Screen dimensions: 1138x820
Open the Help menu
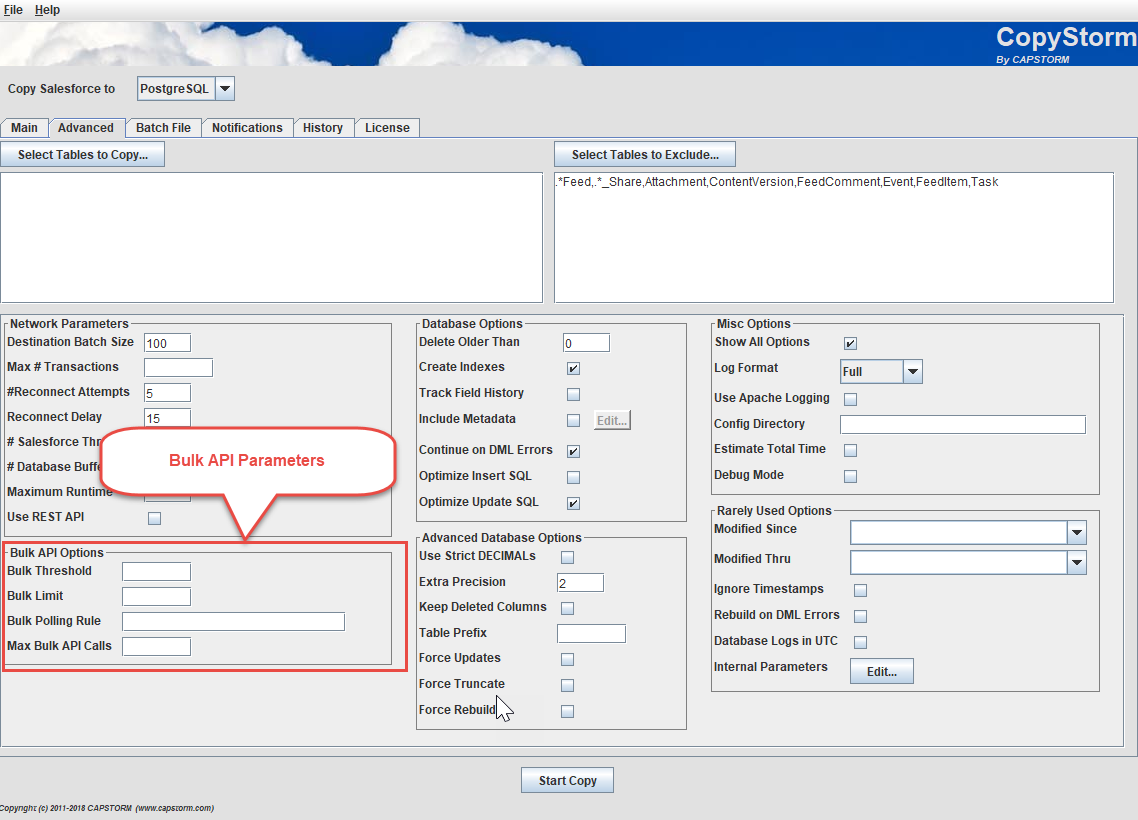pyautogui.click(x=47, y=10)
